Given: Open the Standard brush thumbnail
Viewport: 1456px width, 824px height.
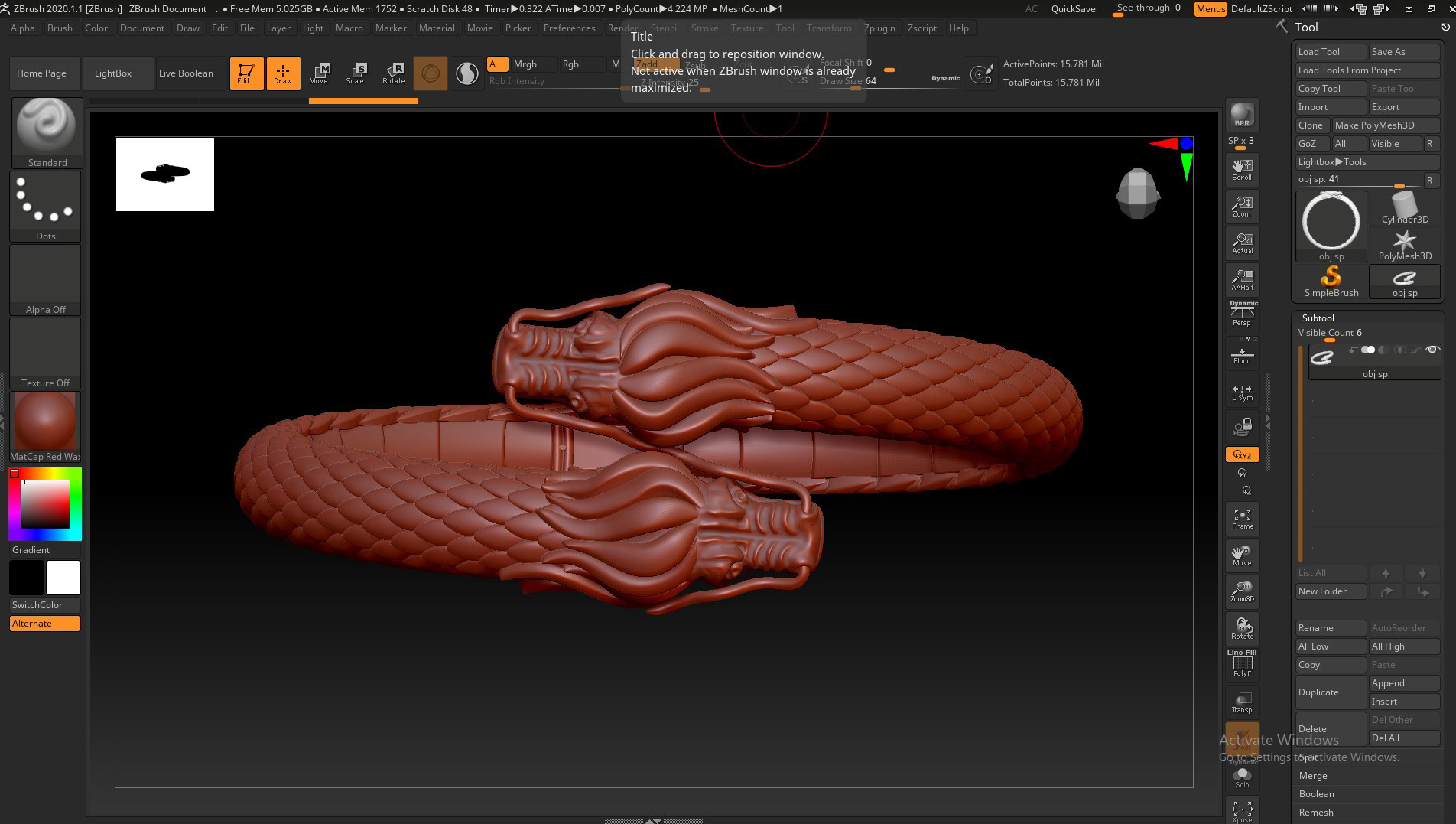Looking at the screenshot, I should [x=47, y=126].
